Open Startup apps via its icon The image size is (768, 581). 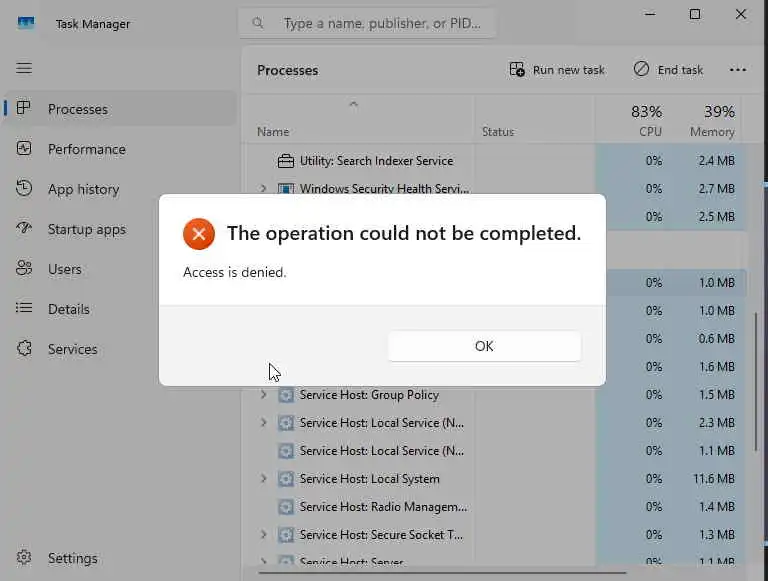[25, 229]
